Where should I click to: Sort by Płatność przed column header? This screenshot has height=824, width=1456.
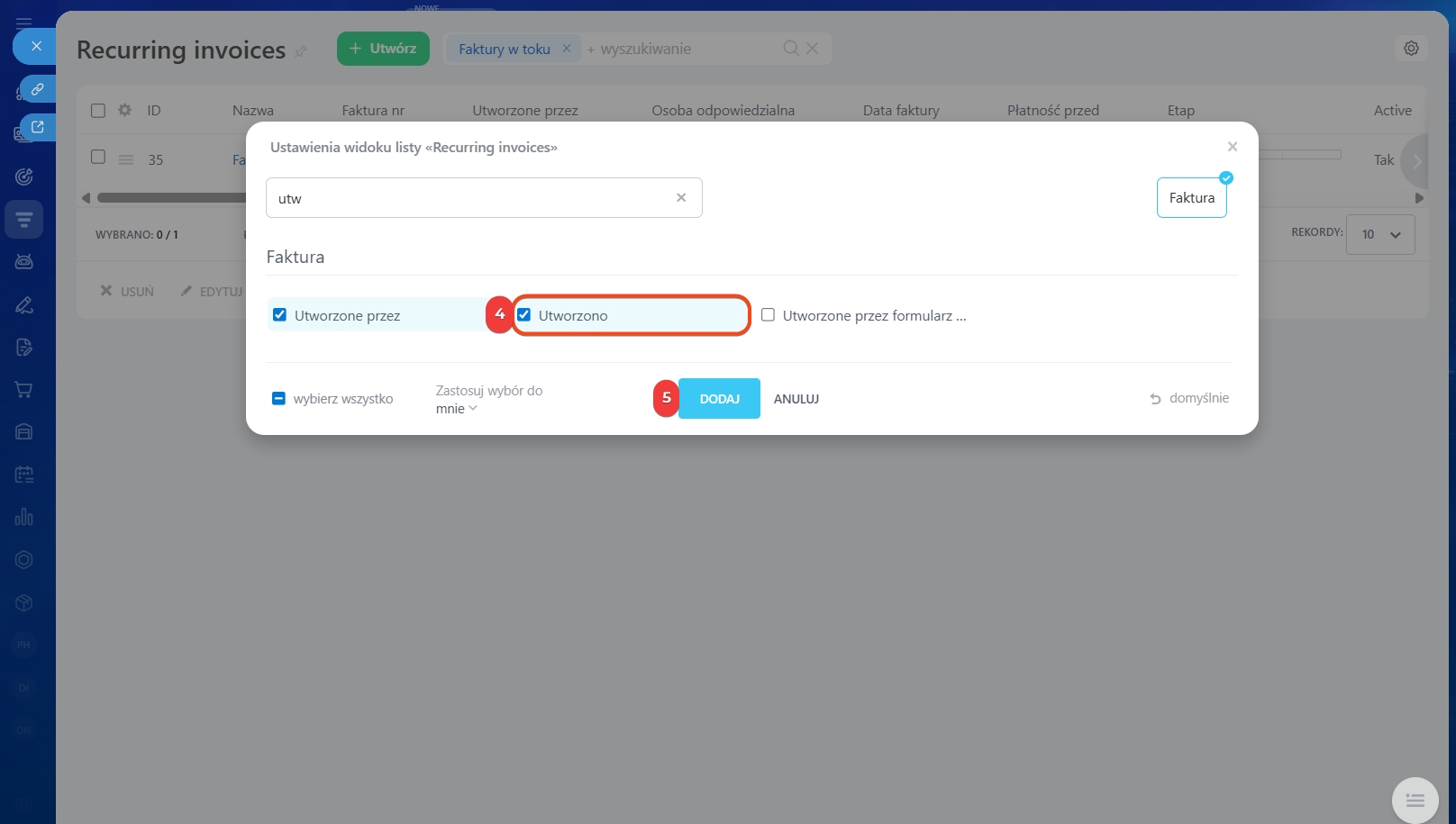pos(1052,110)
